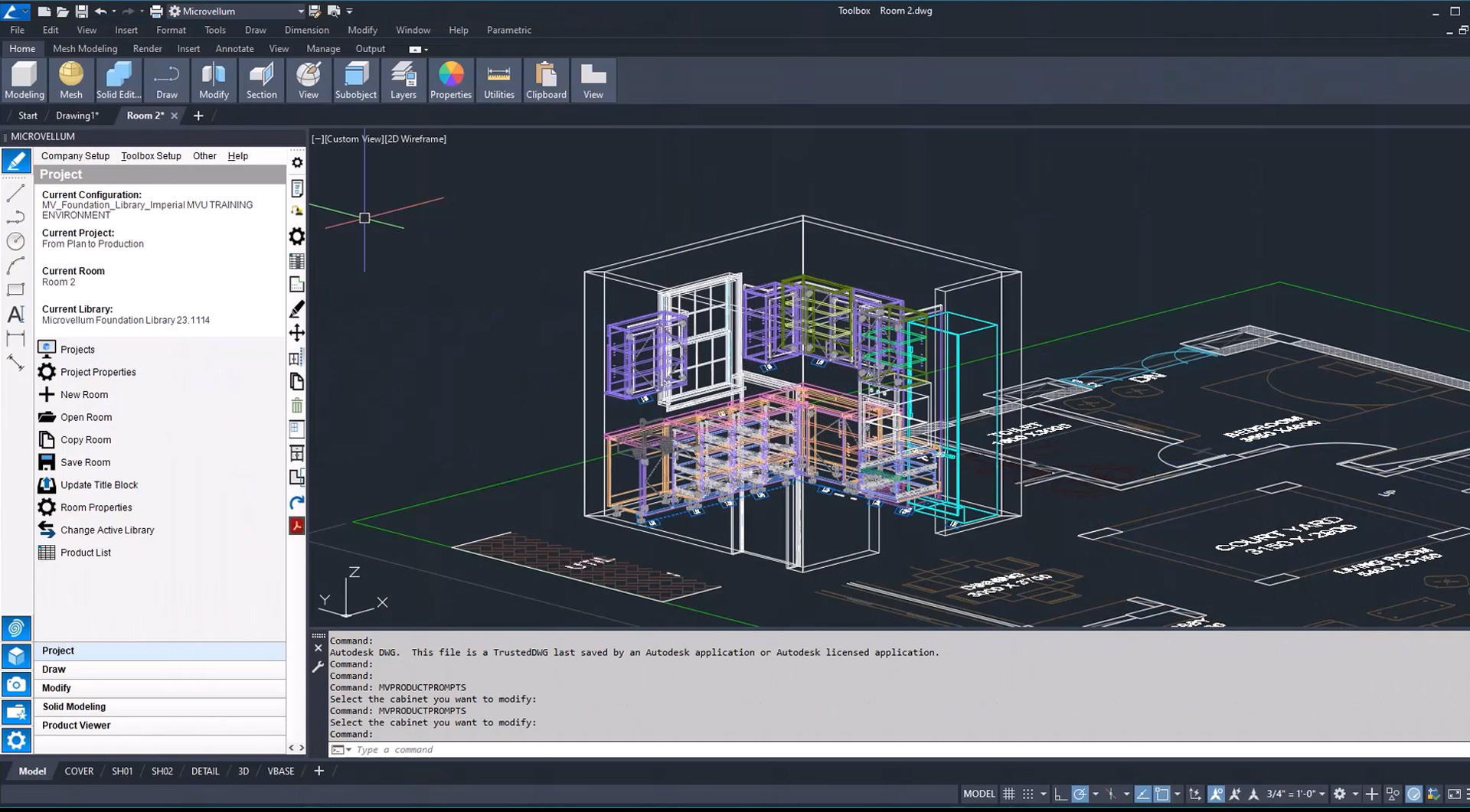Screen dimensions: 1470x812
Task: Select the Text tool in sidebar
Action: (x=15, y=315)
